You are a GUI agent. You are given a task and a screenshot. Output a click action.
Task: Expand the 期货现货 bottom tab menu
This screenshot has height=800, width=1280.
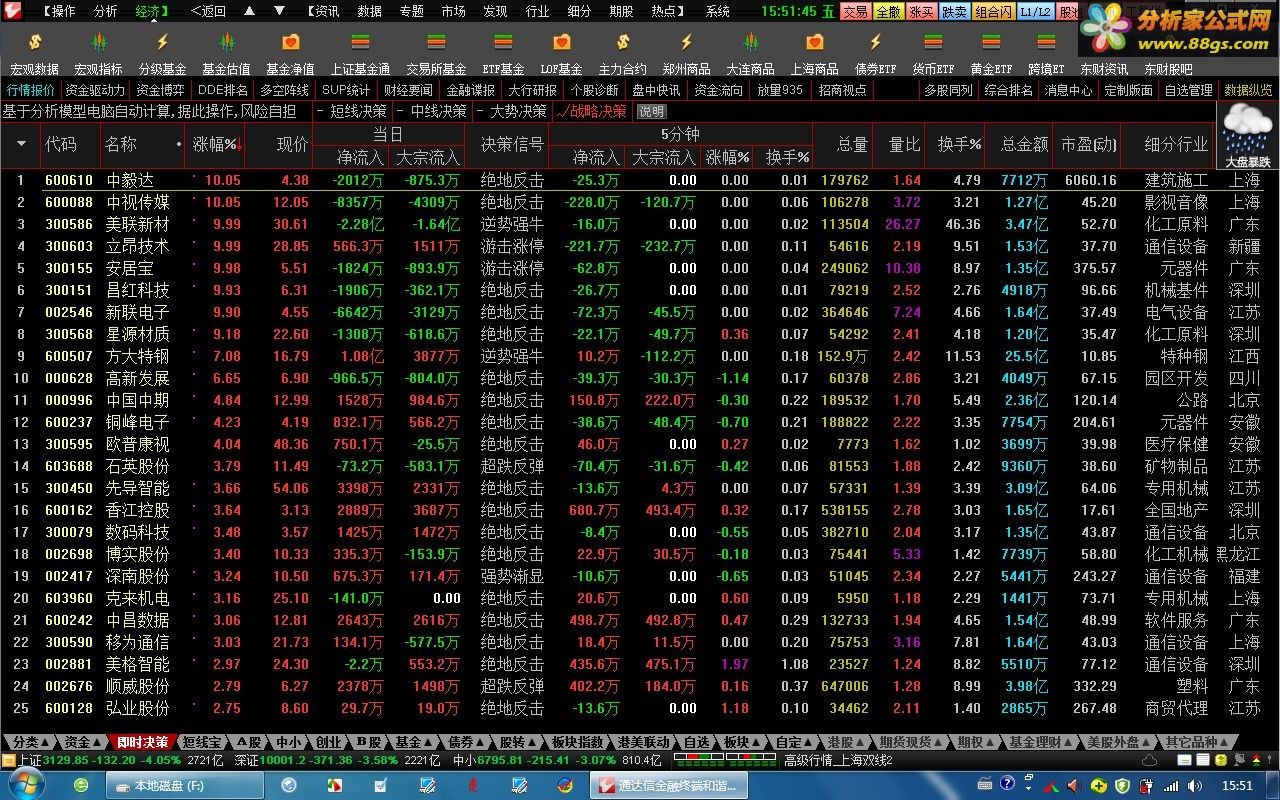click(910, 742)
